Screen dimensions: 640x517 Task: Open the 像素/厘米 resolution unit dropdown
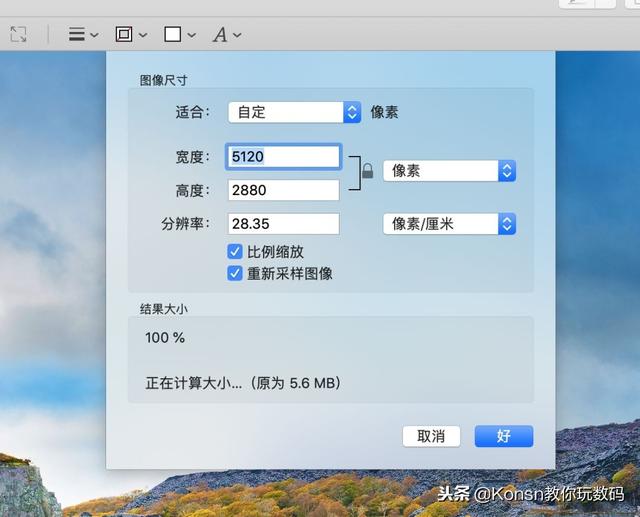coord(449,224)
